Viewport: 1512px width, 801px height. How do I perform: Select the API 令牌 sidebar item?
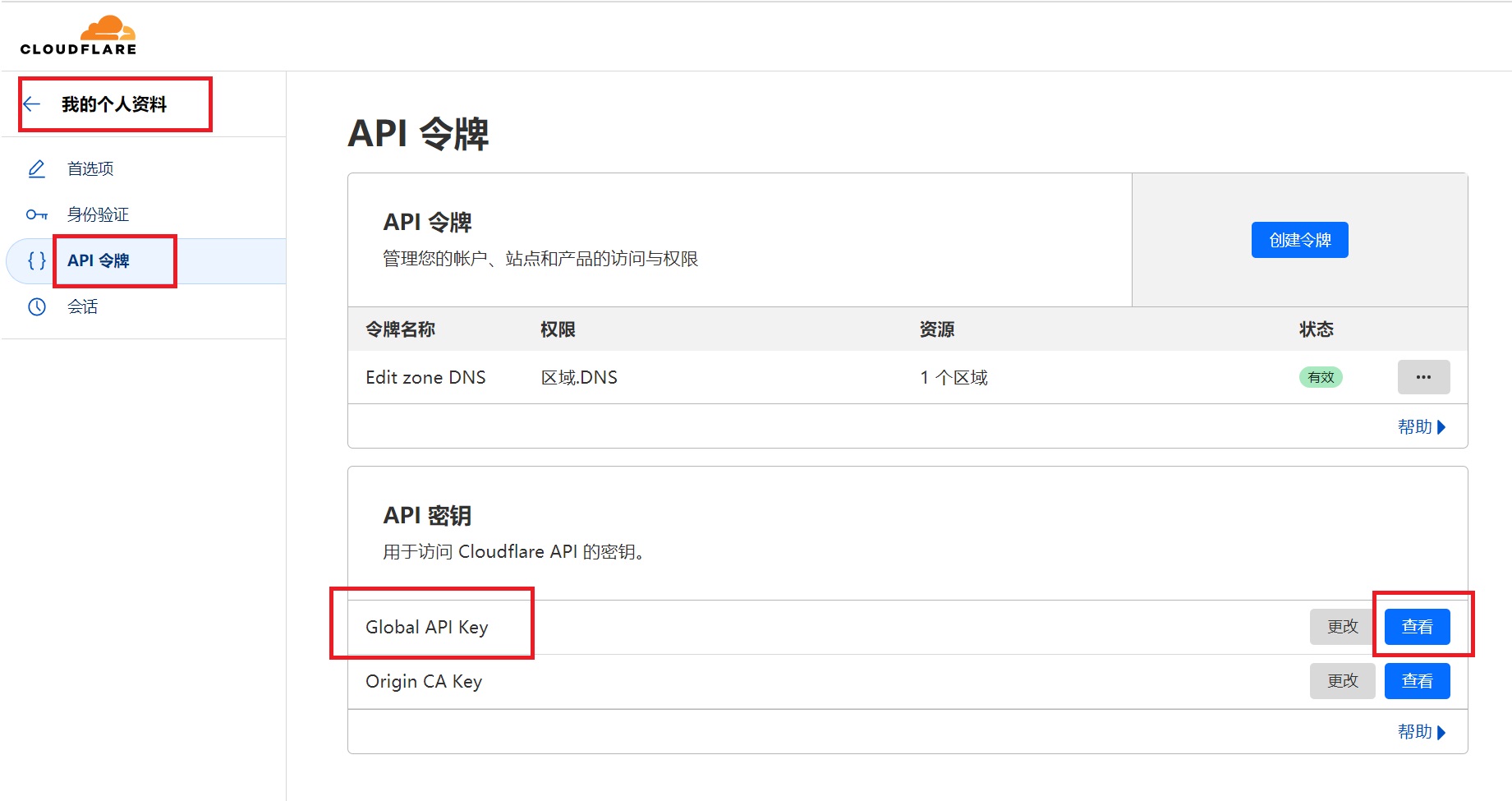pos(145,260)
